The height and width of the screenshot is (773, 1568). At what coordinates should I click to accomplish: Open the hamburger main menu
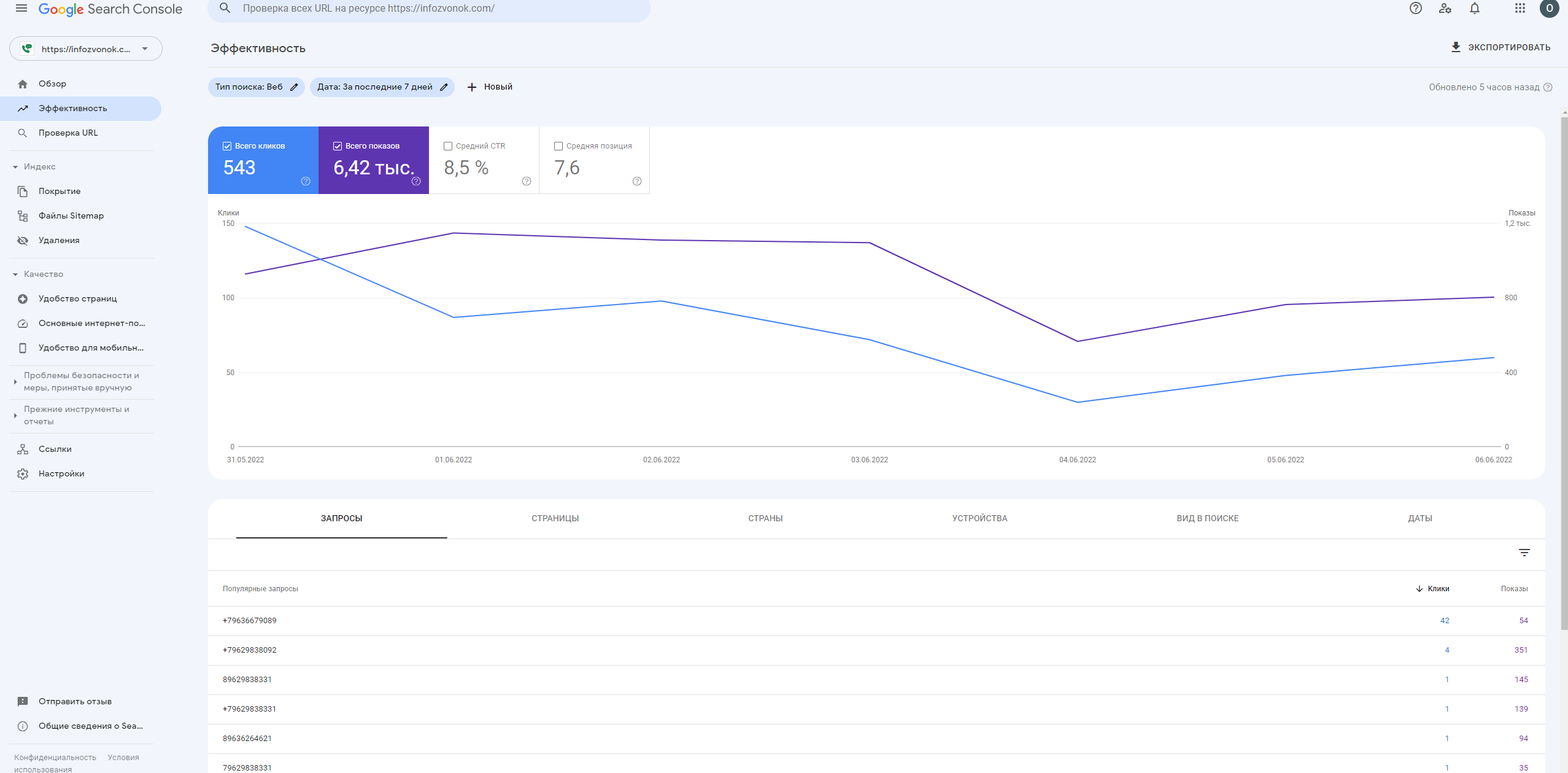tap(21, 9)
